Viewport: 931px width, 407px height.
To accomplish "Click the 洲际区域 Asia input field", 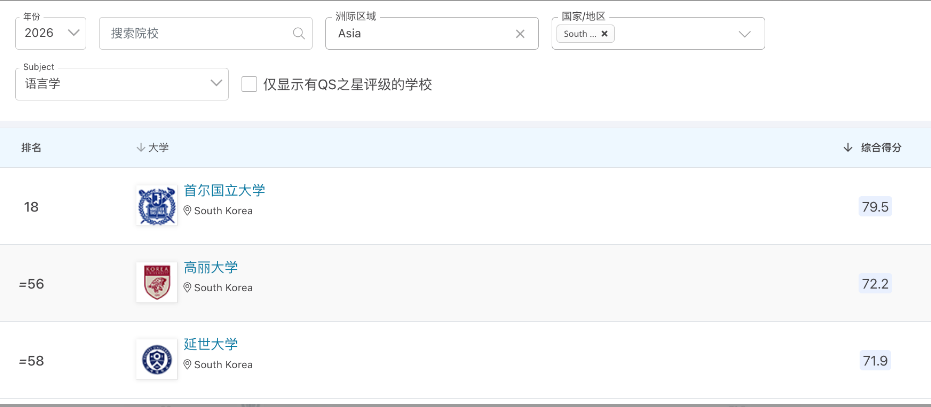I will click(x=420, y=33).
